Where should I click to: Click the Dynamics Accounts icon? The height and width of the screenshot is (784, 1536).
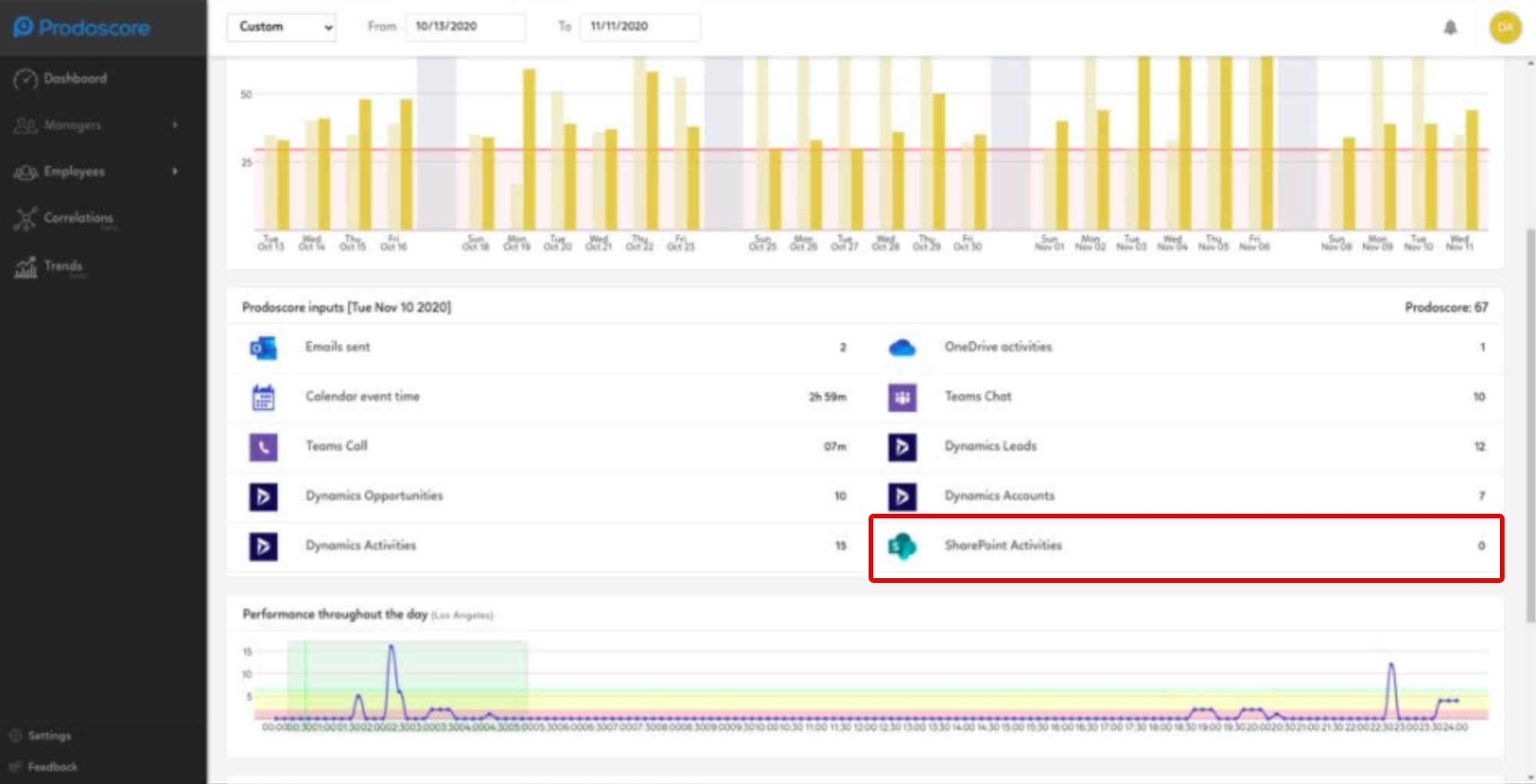902,496
